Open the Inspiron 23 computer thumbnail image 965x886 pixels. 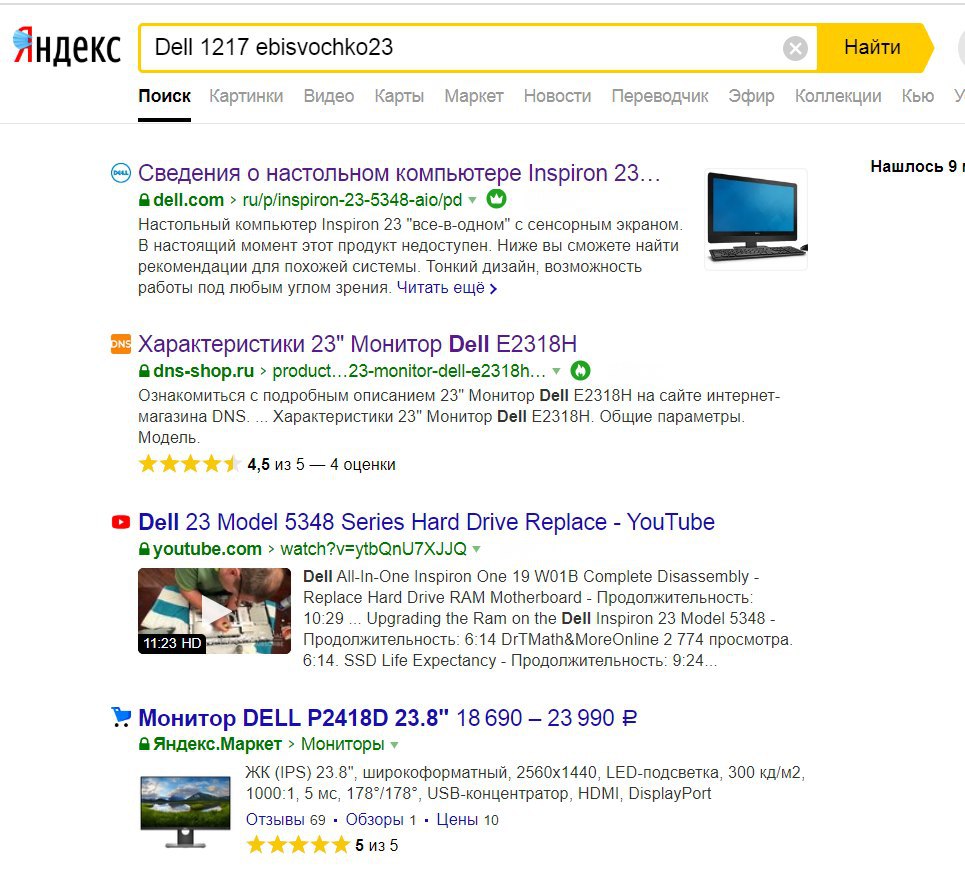pos(756,219)
